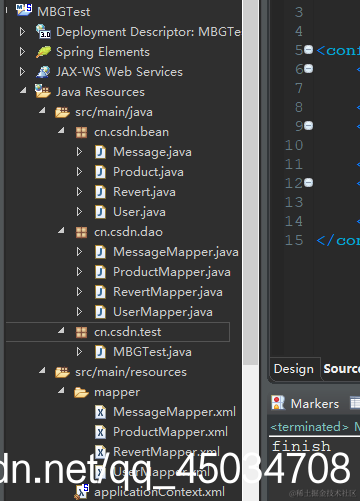
Task: Click the src/main/java source folder icon
Action: pyautogui.click(x=62, y=112)
